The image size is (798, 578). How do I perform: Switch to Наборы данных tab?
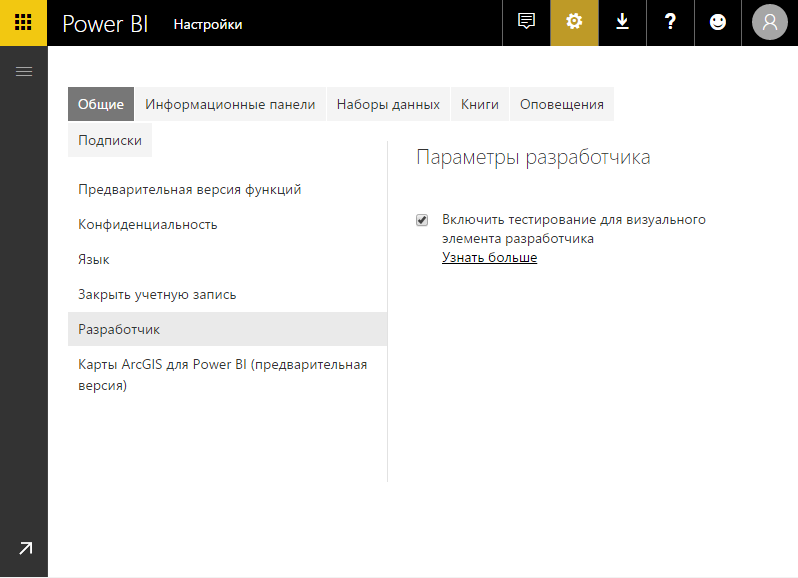pos(388,104)
